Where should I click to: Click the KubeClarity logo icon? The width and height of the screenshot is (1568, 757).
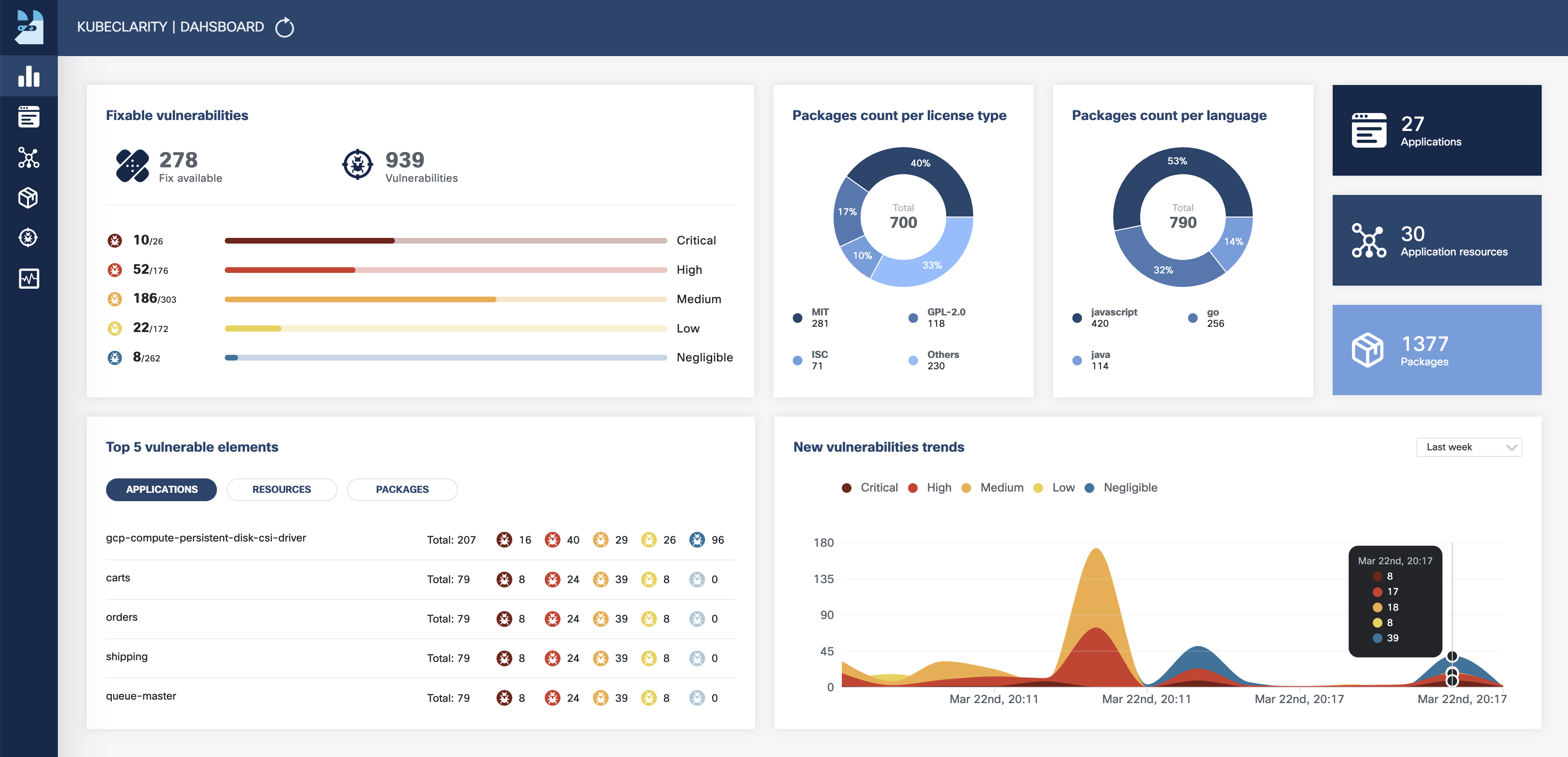[x=28, y=28]
